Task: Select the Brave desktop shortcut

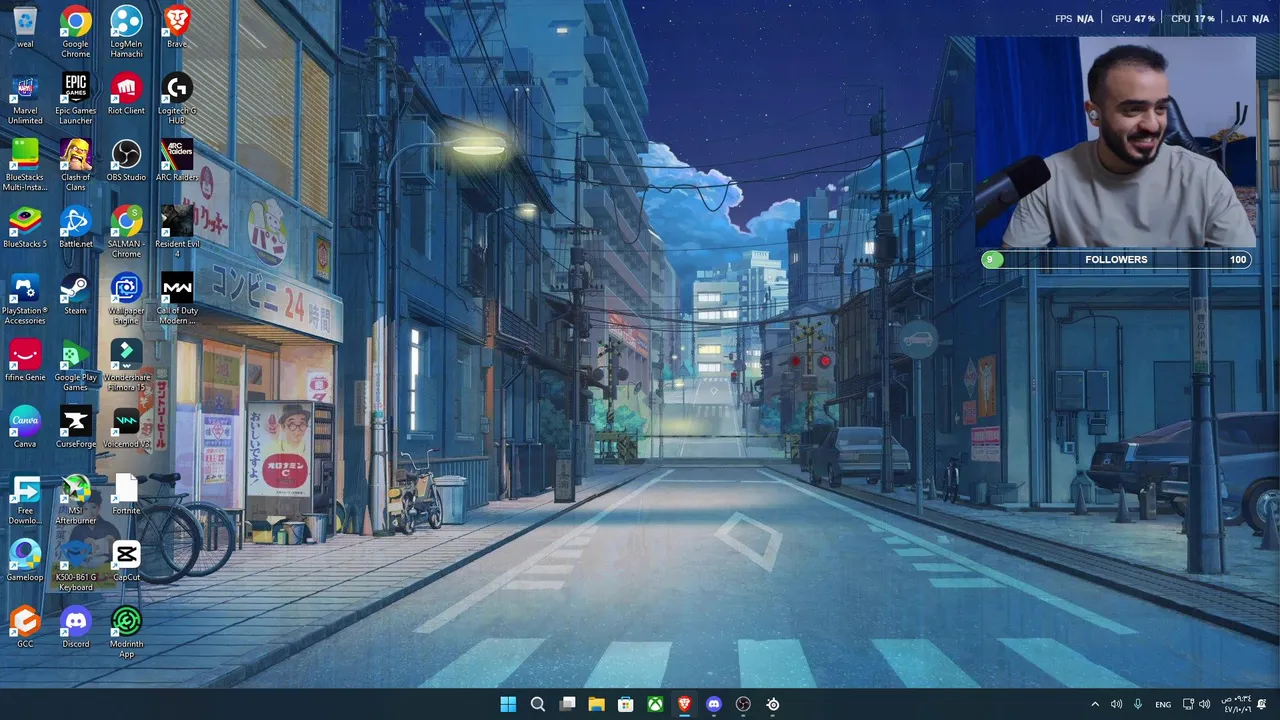Action: 177,27
